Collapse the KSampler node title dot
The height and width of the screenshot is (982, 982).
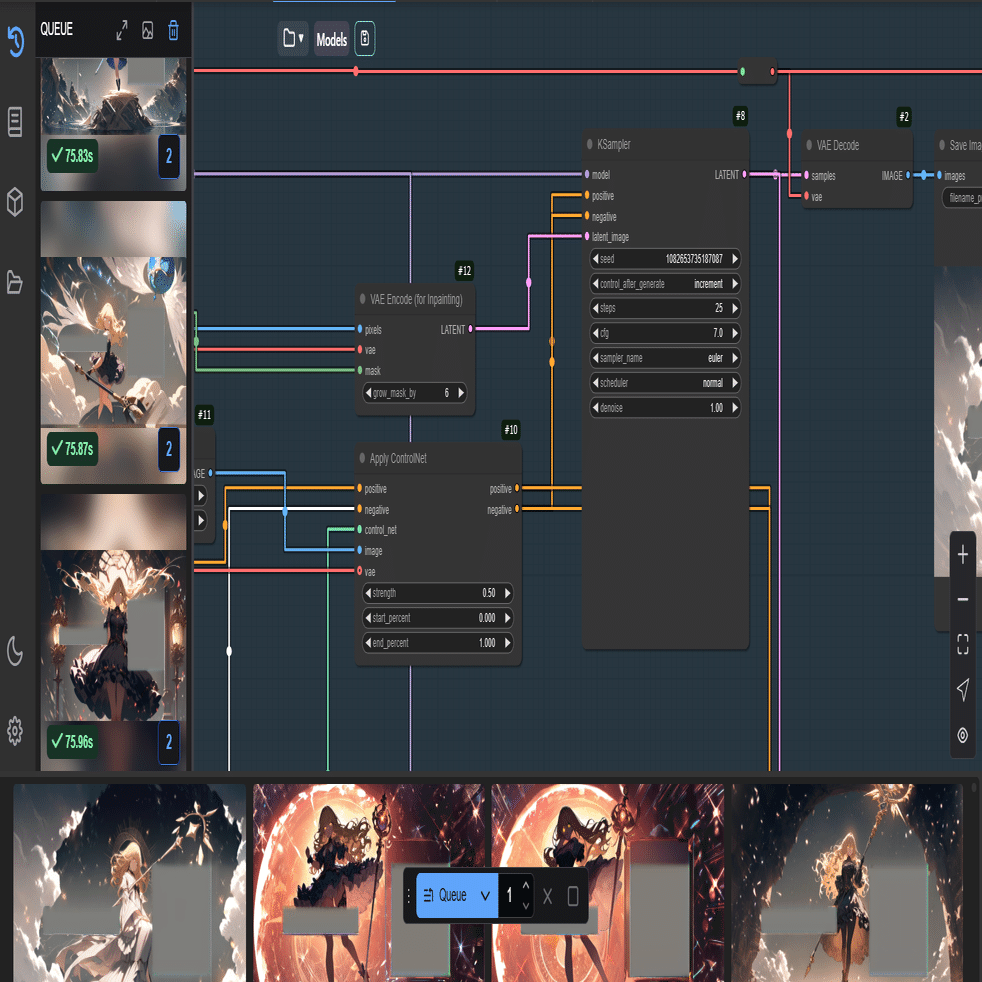[589, 144]
